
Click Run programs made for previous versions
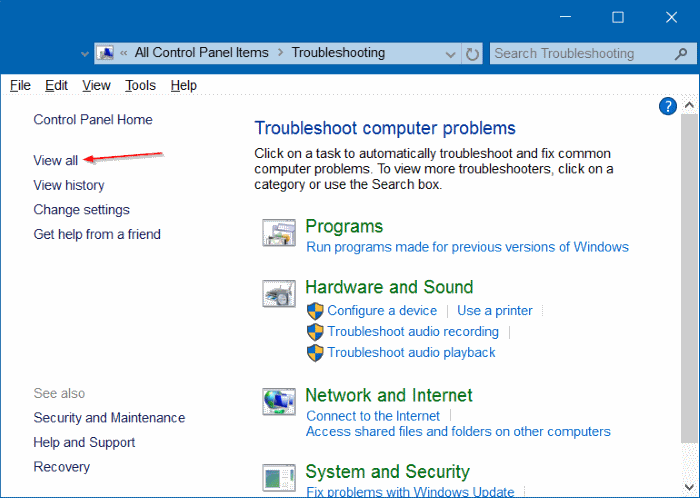click(x=467, y=247)
